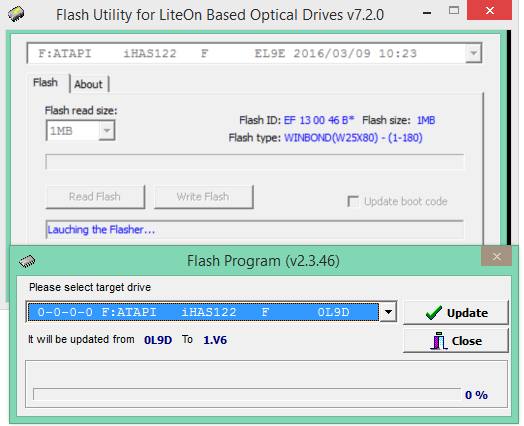The width and height of the screenshot is (524, 426).
Task: Click the 'Flash read size:' label
Action: coord(81,111)
